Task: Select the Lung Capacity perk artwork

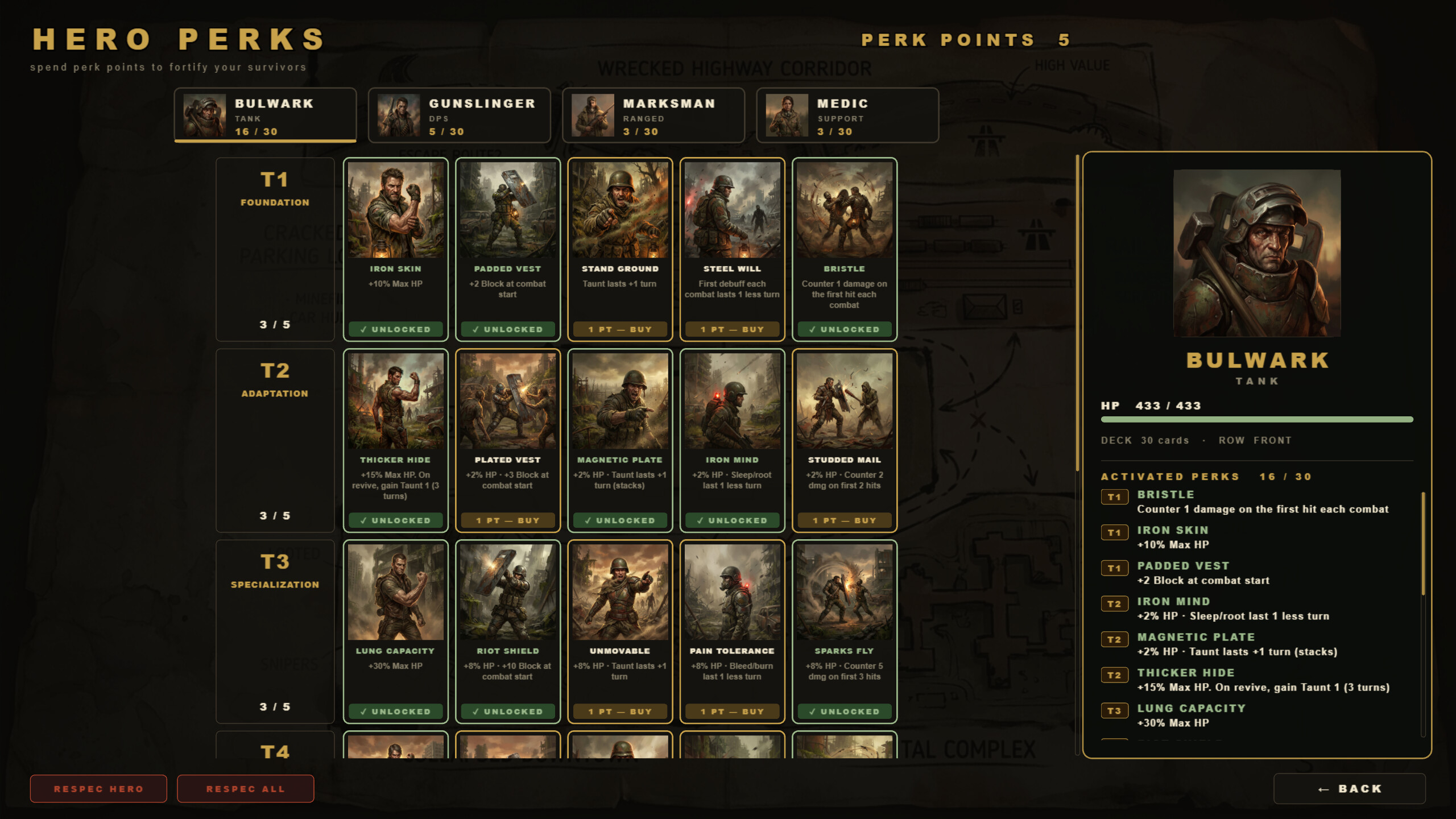Action: pos(395,592)
